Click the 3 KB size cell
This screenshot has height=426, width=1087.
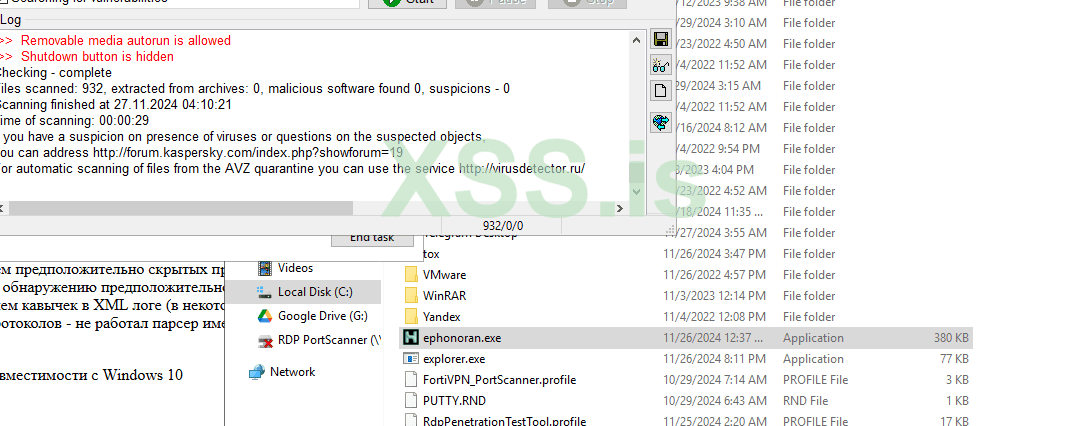[x=957, y=380]
